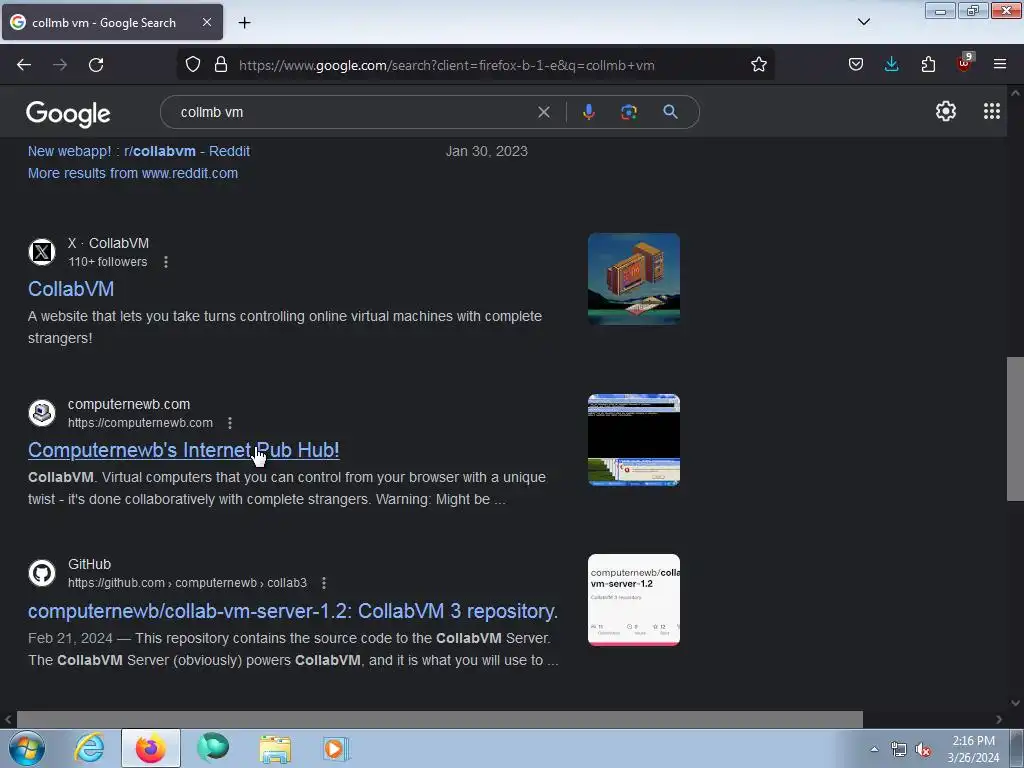Clear the search query with X

[x=543, y=112]
